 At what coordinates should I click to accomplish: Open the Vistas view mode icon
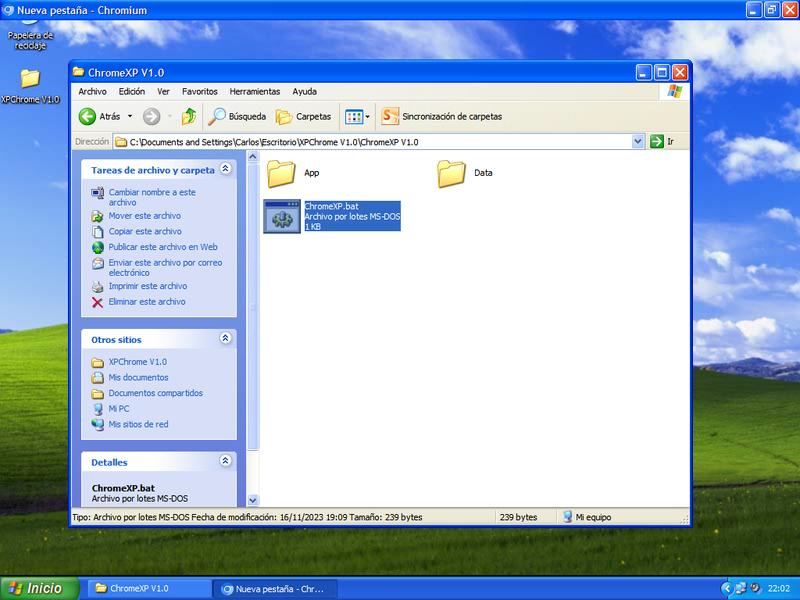tap(354, 117)
